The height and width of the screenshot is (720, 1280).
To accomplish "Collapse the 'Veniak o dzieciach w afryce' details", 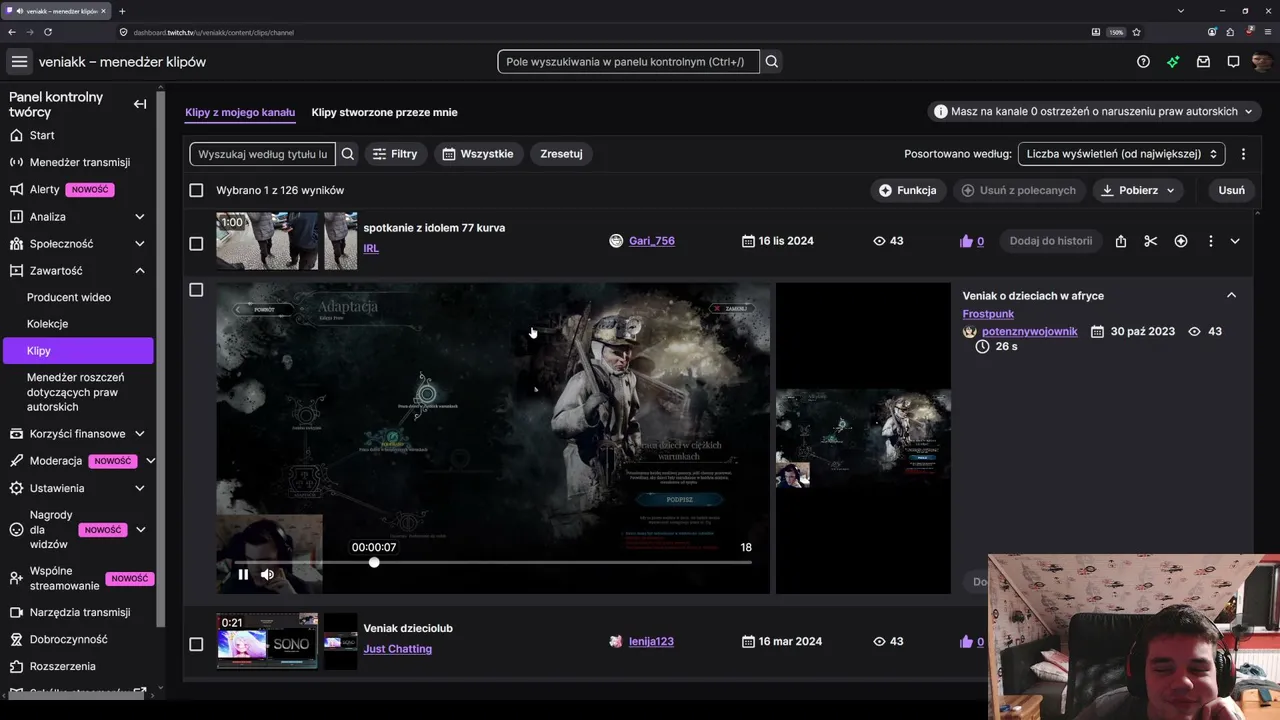I will pyautogui.click(x=1231, y=295).
